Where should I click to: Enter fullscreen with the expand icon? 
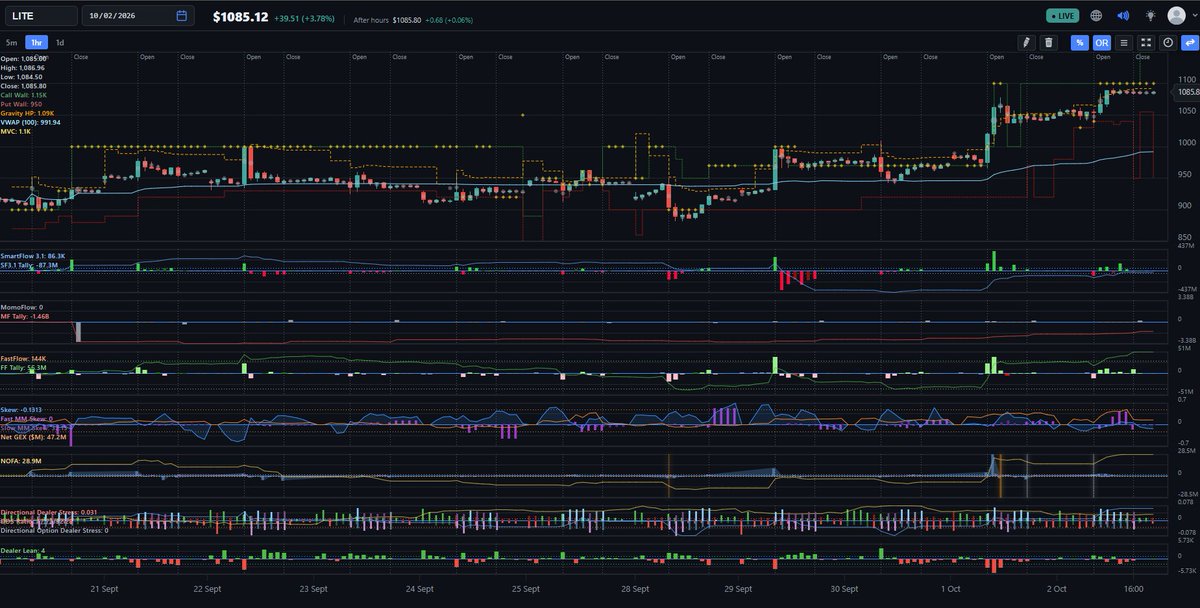tap(1146, 43)
